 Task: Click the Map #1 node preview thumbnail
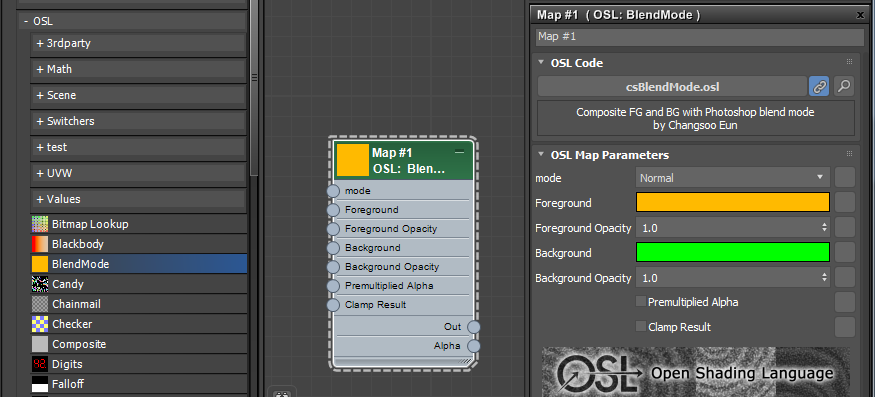pyautogui.click(x=353, y=160)
